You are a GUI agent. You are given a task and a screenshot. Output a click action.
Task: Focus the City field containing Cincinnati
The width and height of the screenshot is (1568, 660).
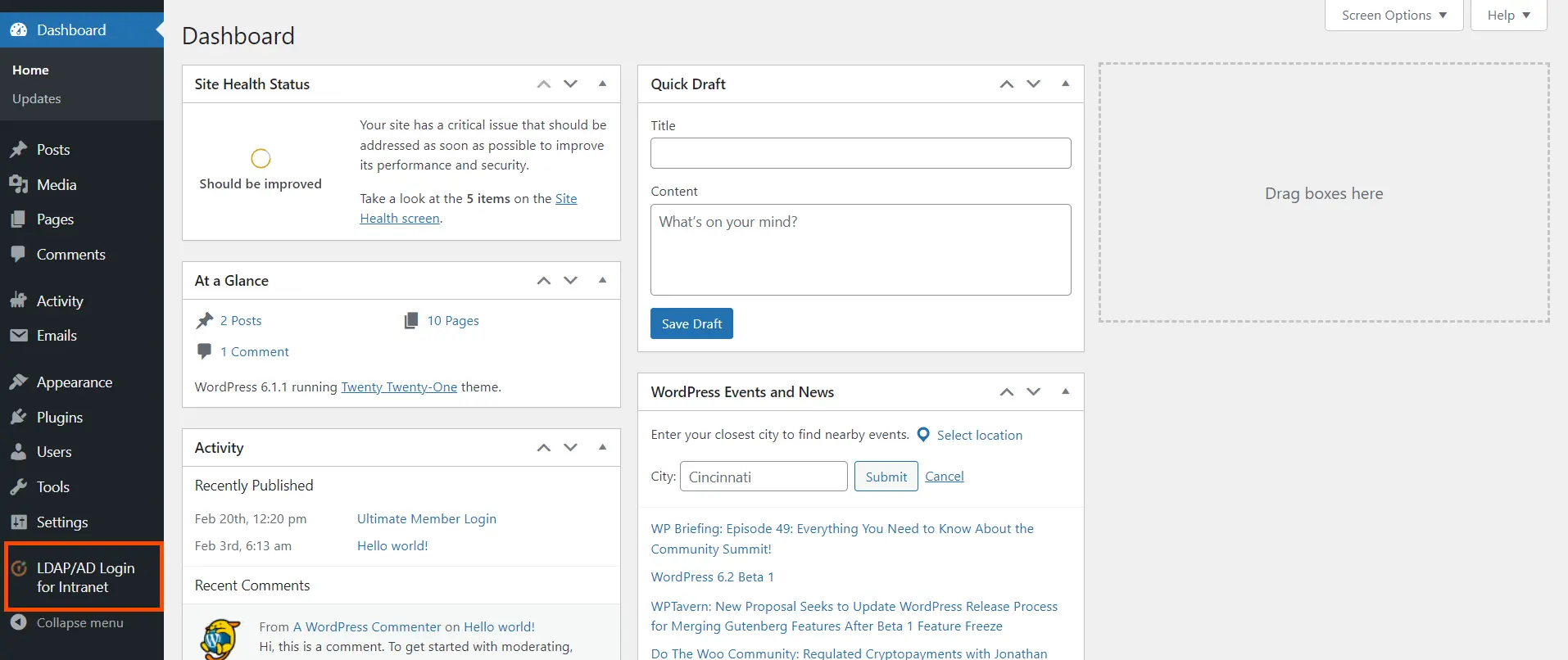pyautogui.click(x=764, y=477)
